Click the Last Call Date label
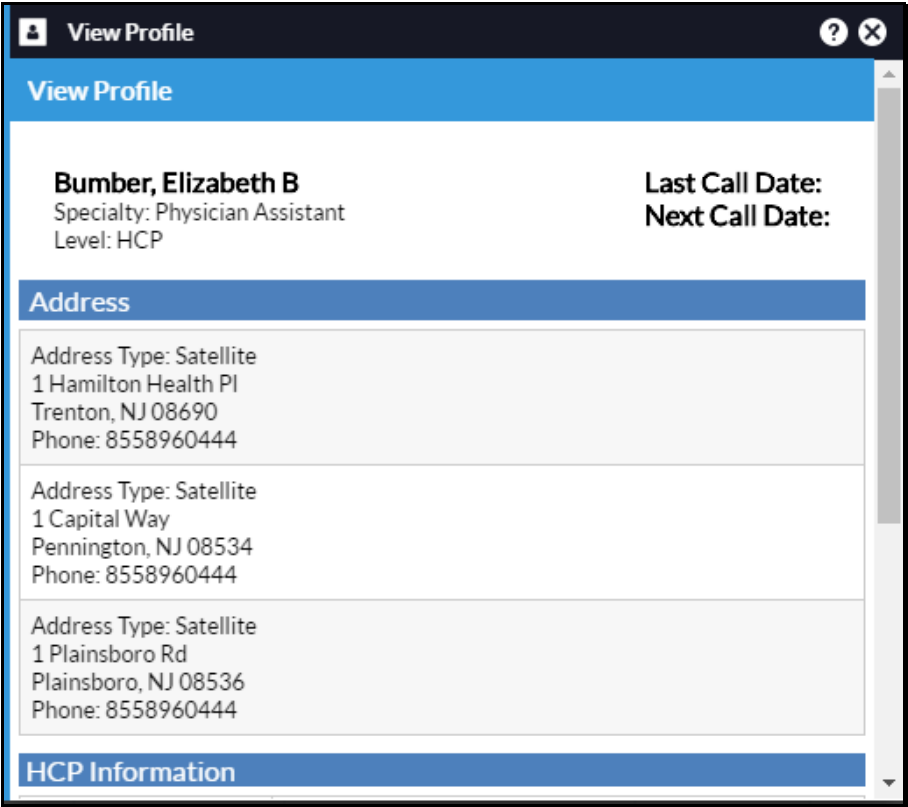This screenshot has height=807, width=908. pos(733,183)
